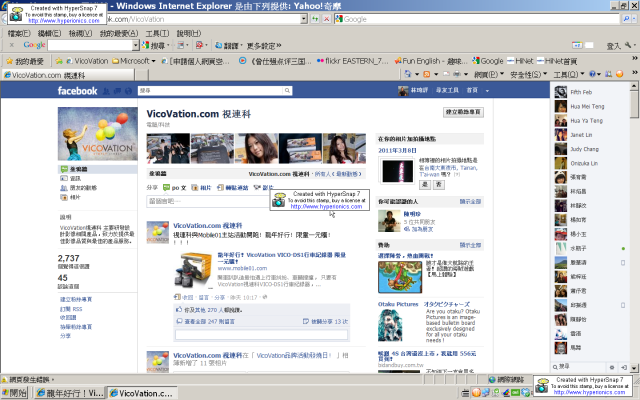The image size is (640, 400).
Task: Open the address bar dropdown arrow
Action: pyautogui.click(x=303, y=19)
